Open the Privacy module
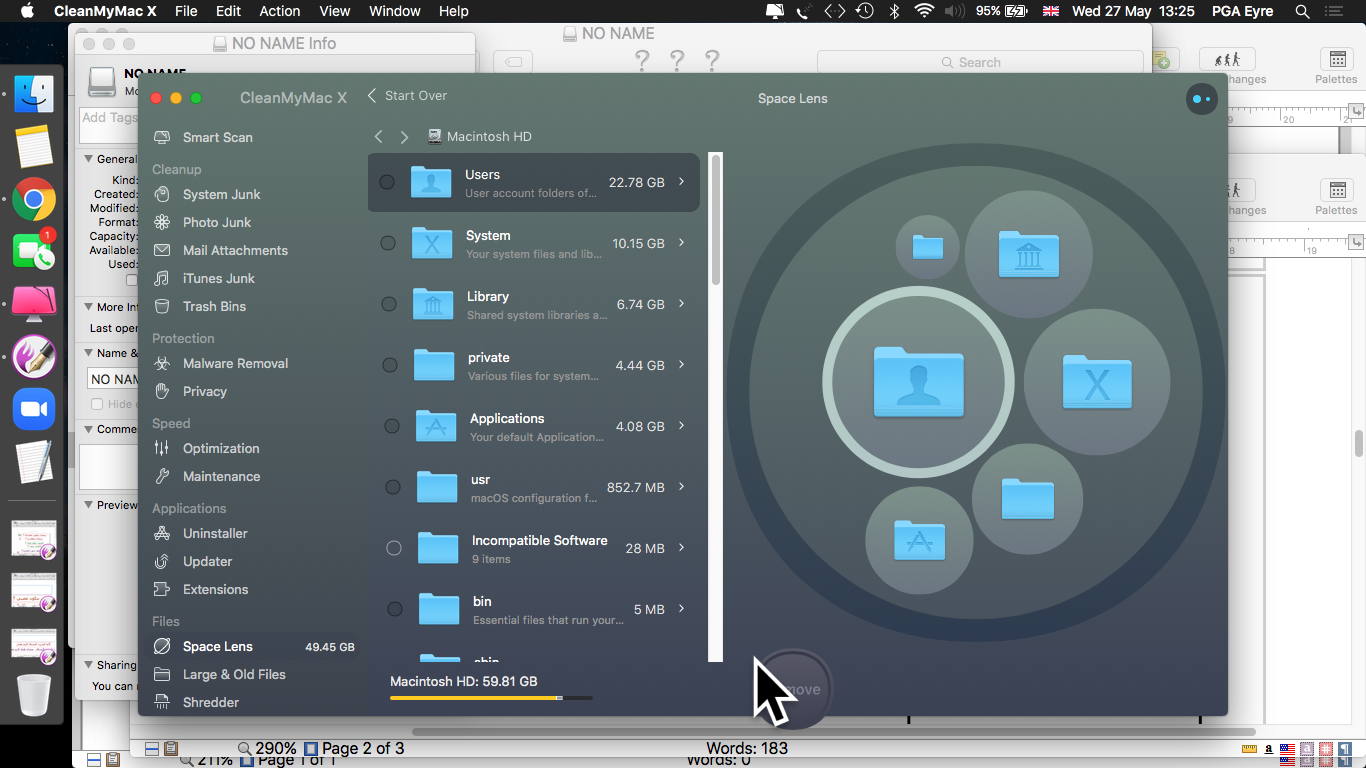This screenshot has height=768, width=1366. click(x=190, y=391)
